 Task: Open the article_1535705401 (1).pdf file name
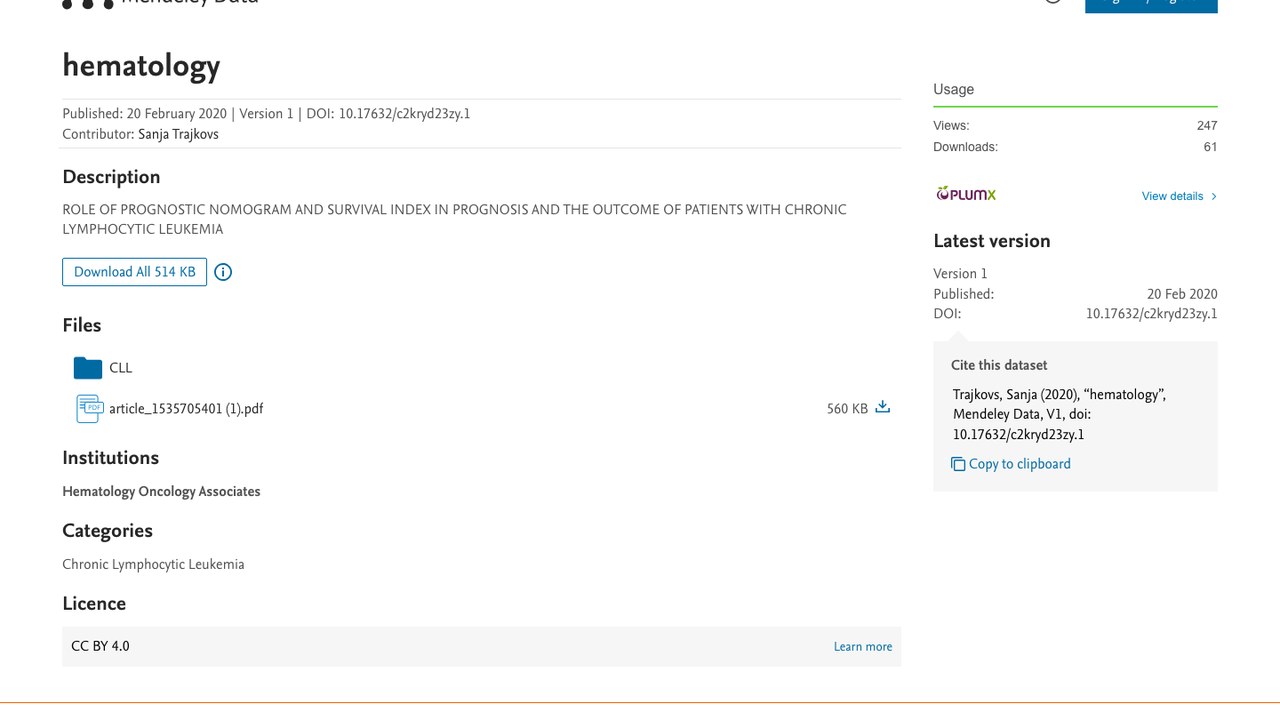point(186,409)
